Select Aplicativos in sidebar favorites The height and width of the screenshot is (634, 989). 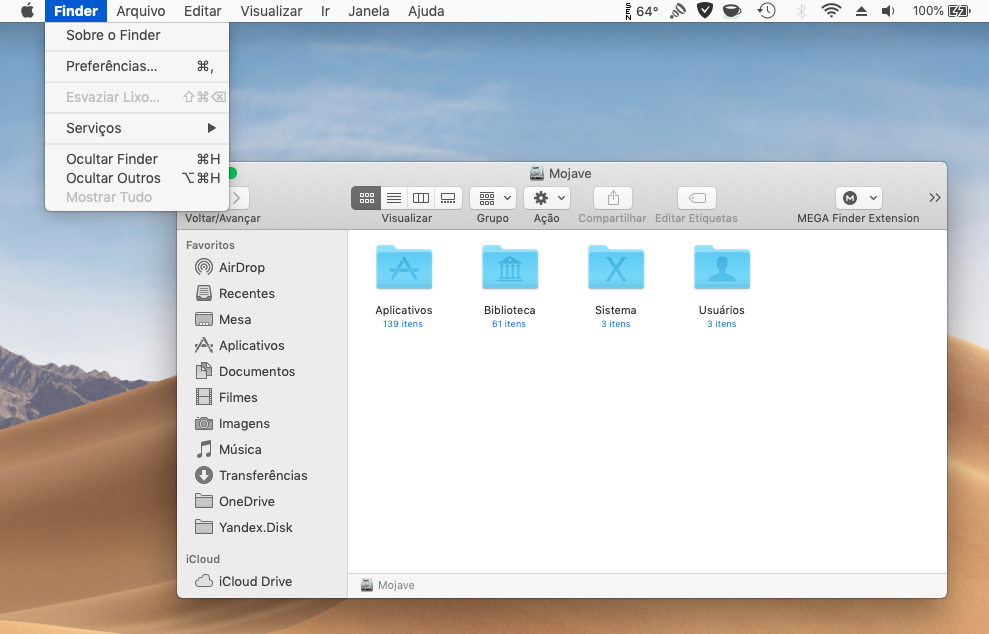(x=262, y=345)
